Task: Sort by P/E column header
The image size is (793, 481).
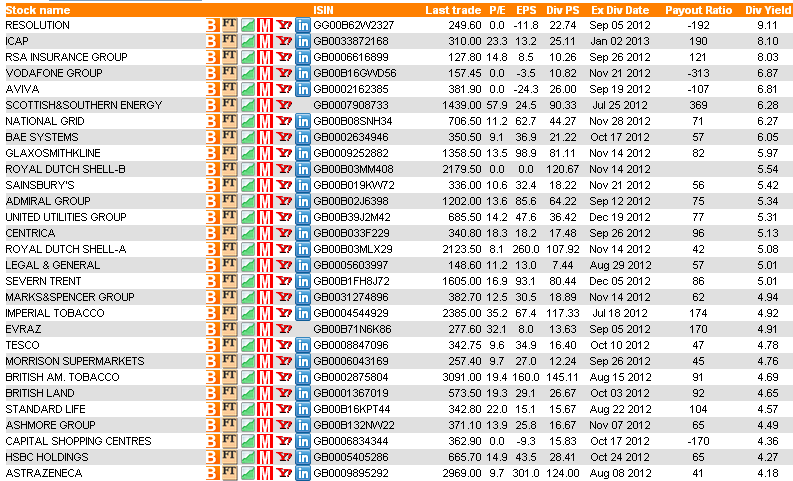Action: pyautogui.click(x=497, y=10)
